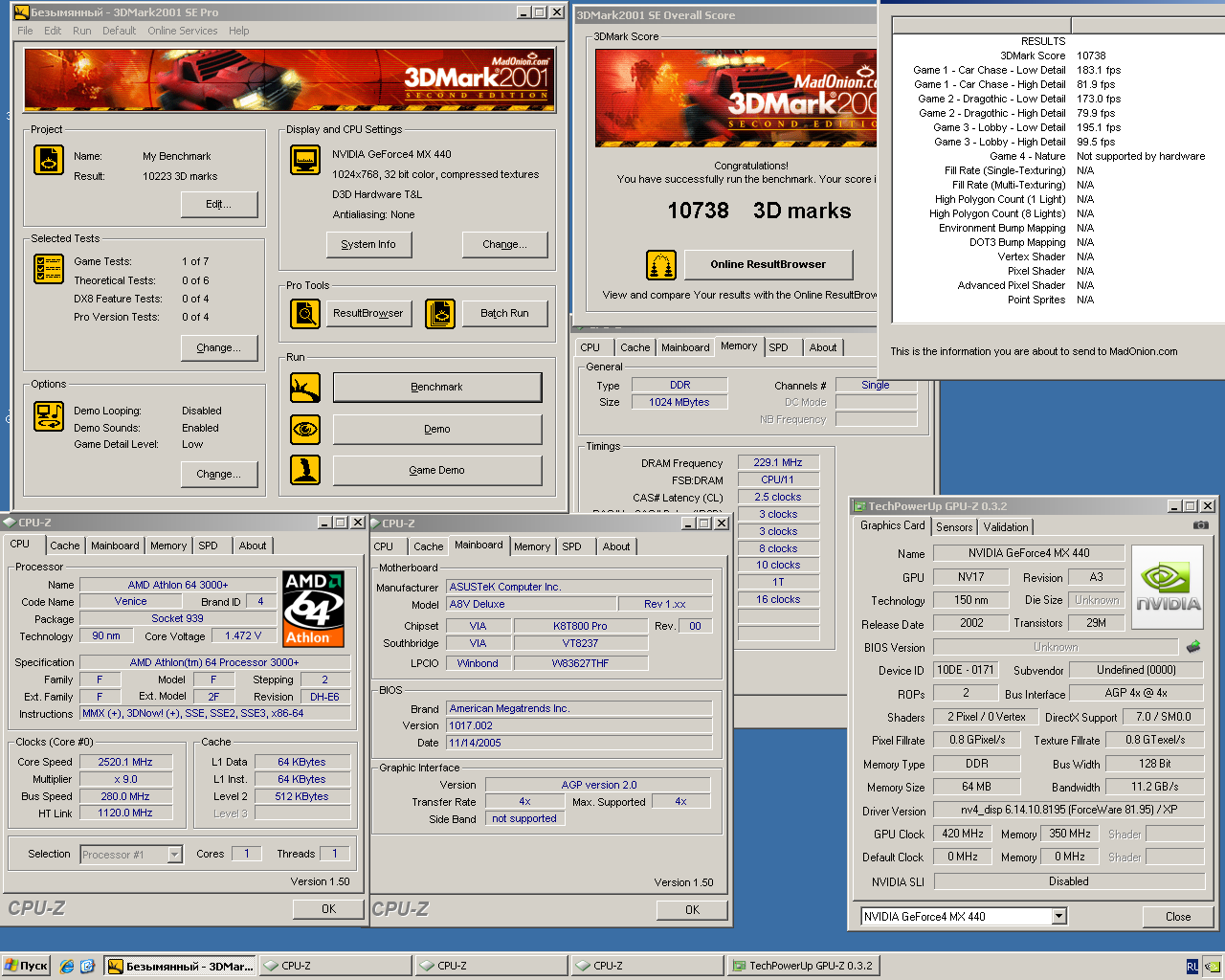Click the Change... button under Options
The width and height of the screenshot is (1225, 980).
[219, 475]
